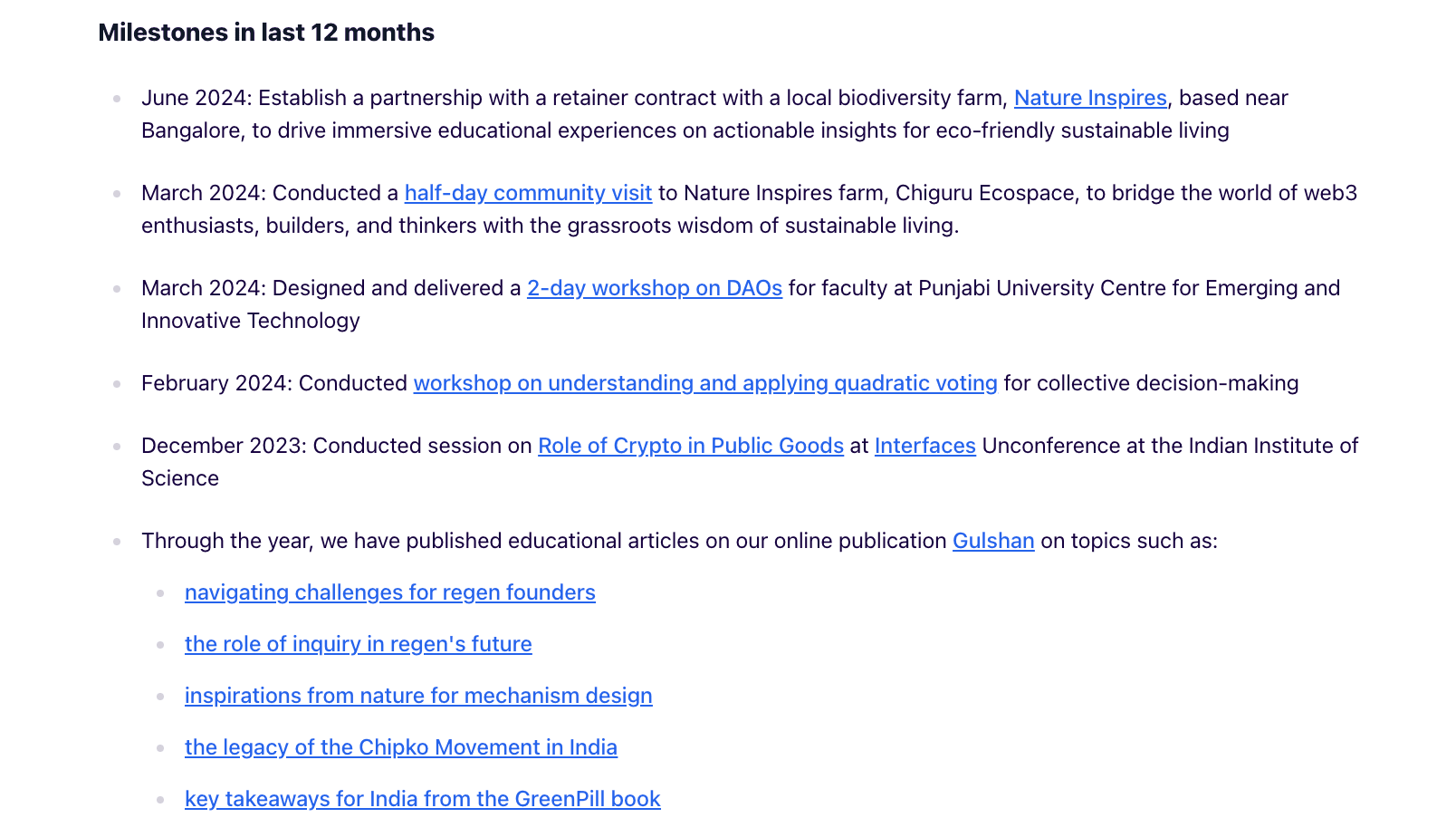Follow the half-day community visit link

pos(528,193)
